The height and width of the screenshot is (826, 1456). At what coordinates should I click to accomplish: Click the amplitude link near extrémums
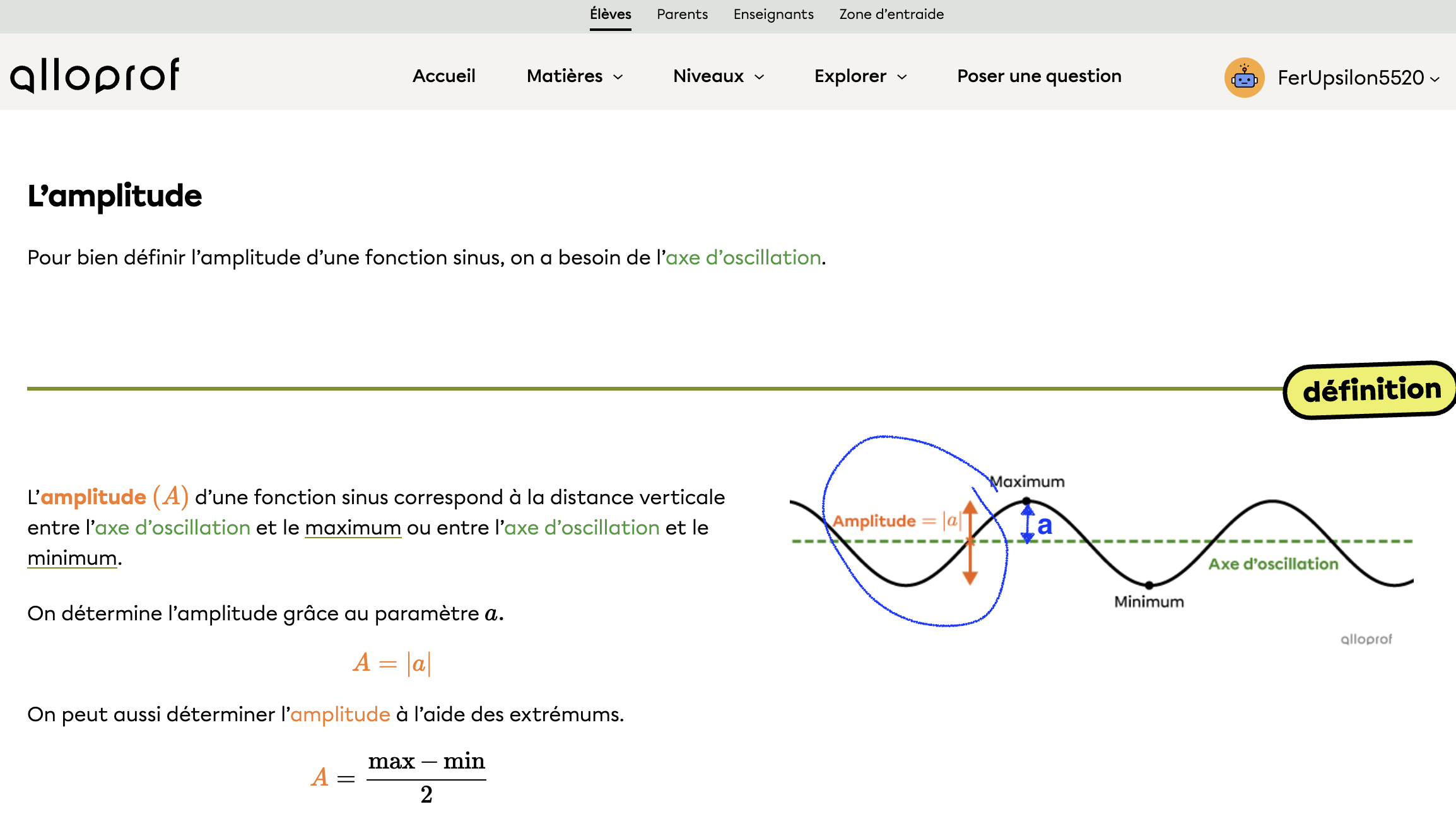click(340, 714)
